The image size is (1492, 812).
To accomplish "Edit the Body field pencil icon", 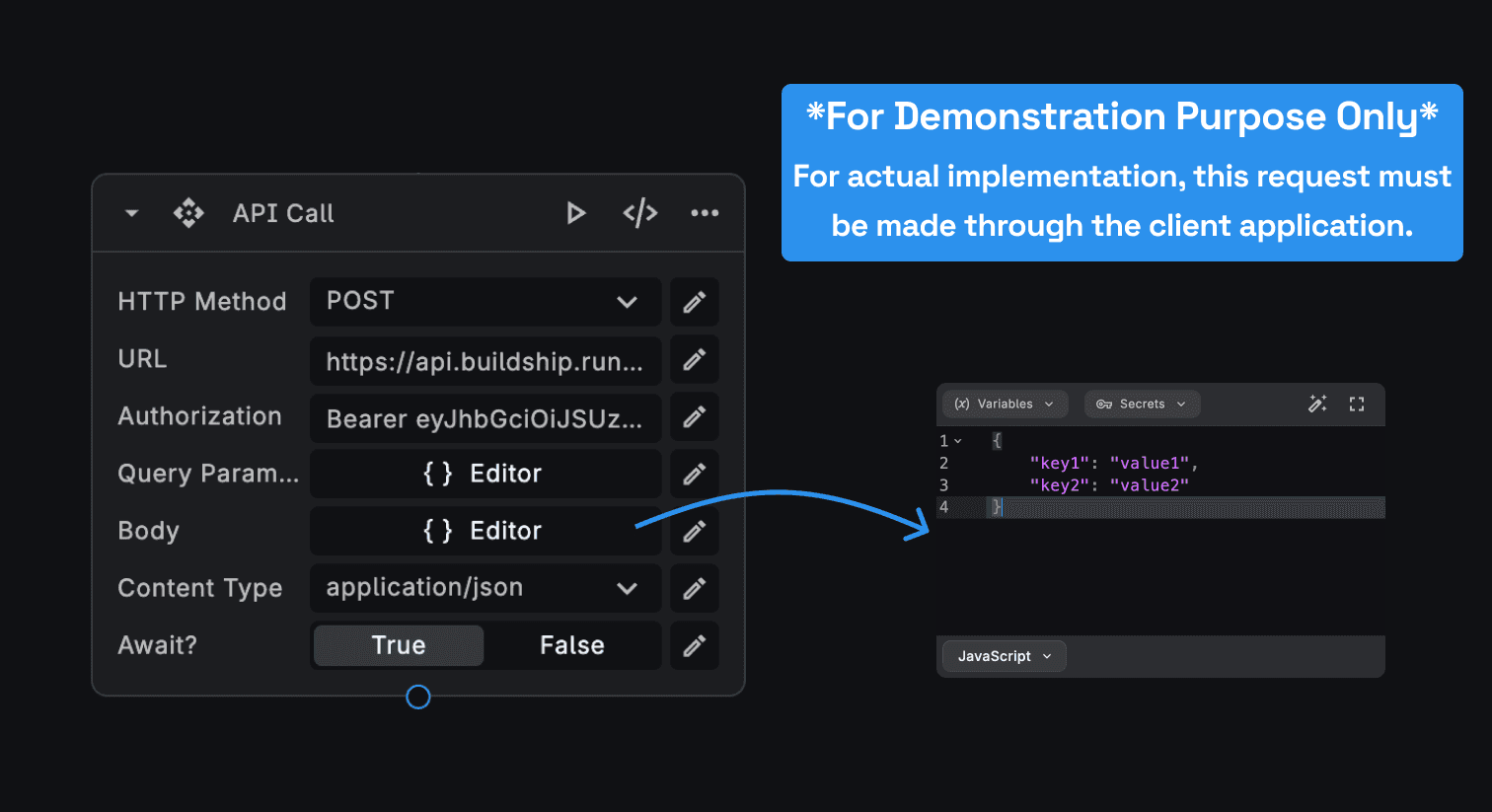I will click(x=694, y=531).
